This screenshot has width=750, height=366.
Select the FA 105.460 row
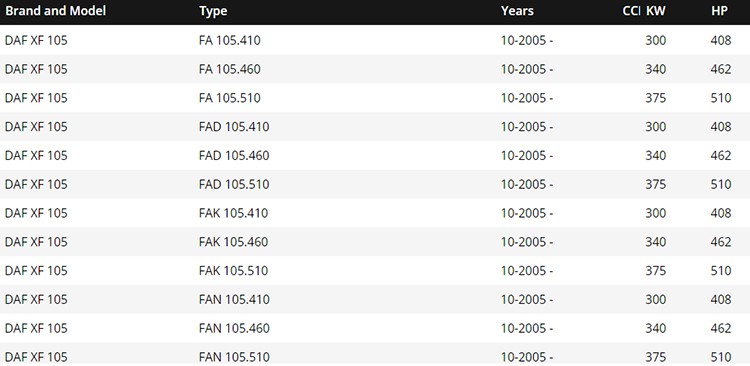click(x=375, y=69)
